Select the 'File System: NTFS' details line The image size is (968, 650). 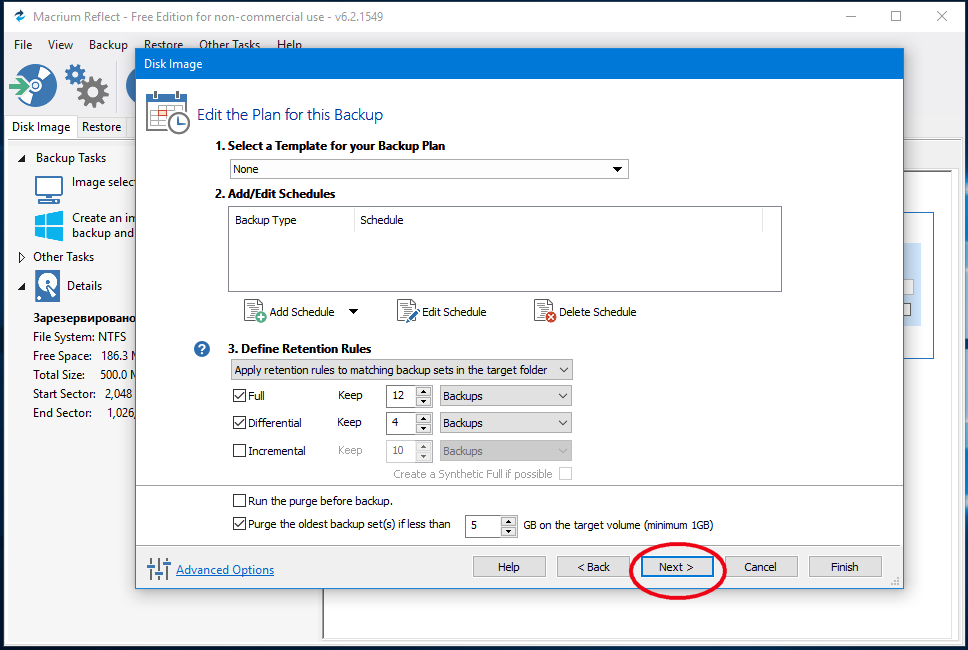80,337
